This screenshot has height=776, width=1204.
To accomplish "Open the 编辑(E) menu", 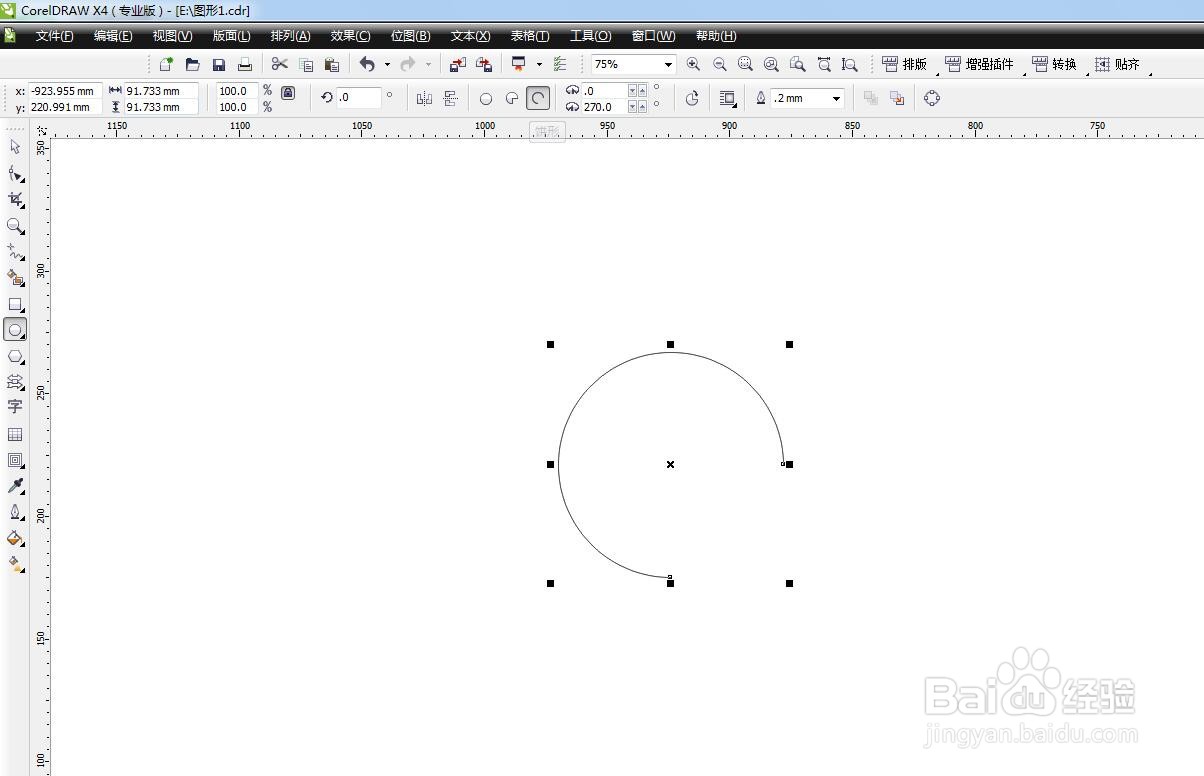I will coord(113,36).
